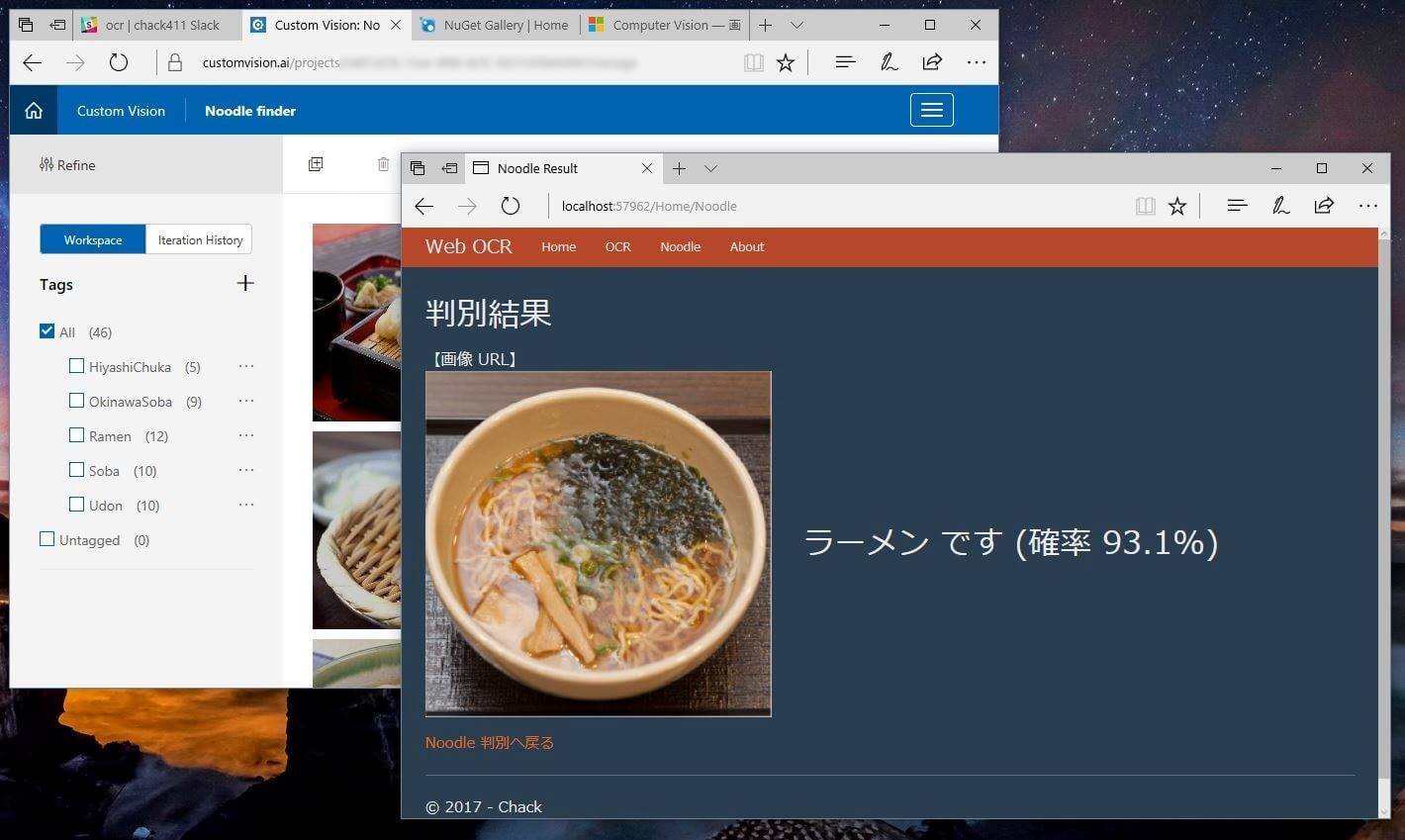Click the Custom Vision home icon

(34, 111)
